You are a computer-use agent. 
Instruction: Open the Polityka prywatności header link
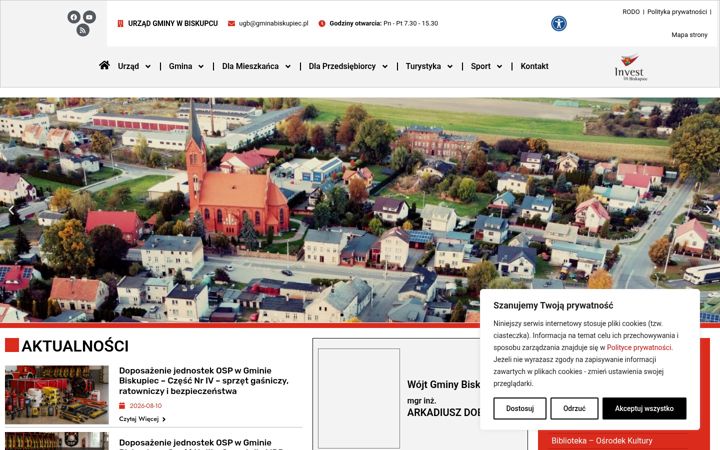(x=677, y=12)
